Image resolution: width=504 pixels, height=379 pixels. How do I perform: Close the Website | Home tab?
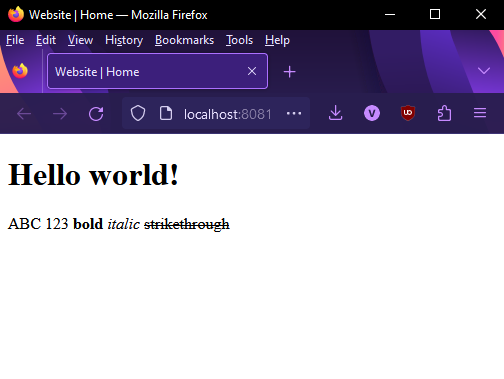coord(252,71)
